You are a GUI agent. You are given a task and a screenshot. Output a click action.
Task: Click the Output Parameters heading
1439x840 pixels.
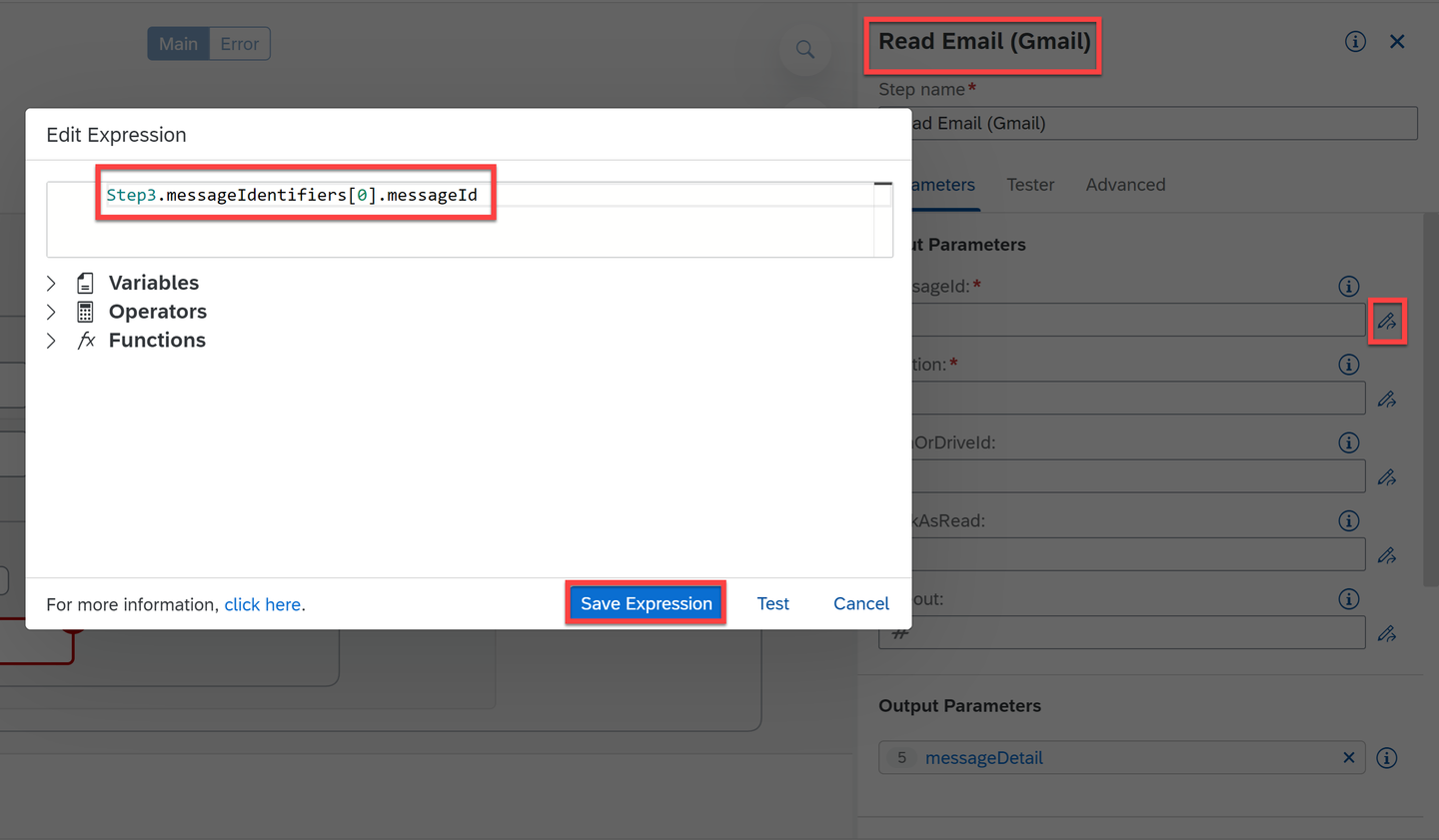click(x=959, y=706)
